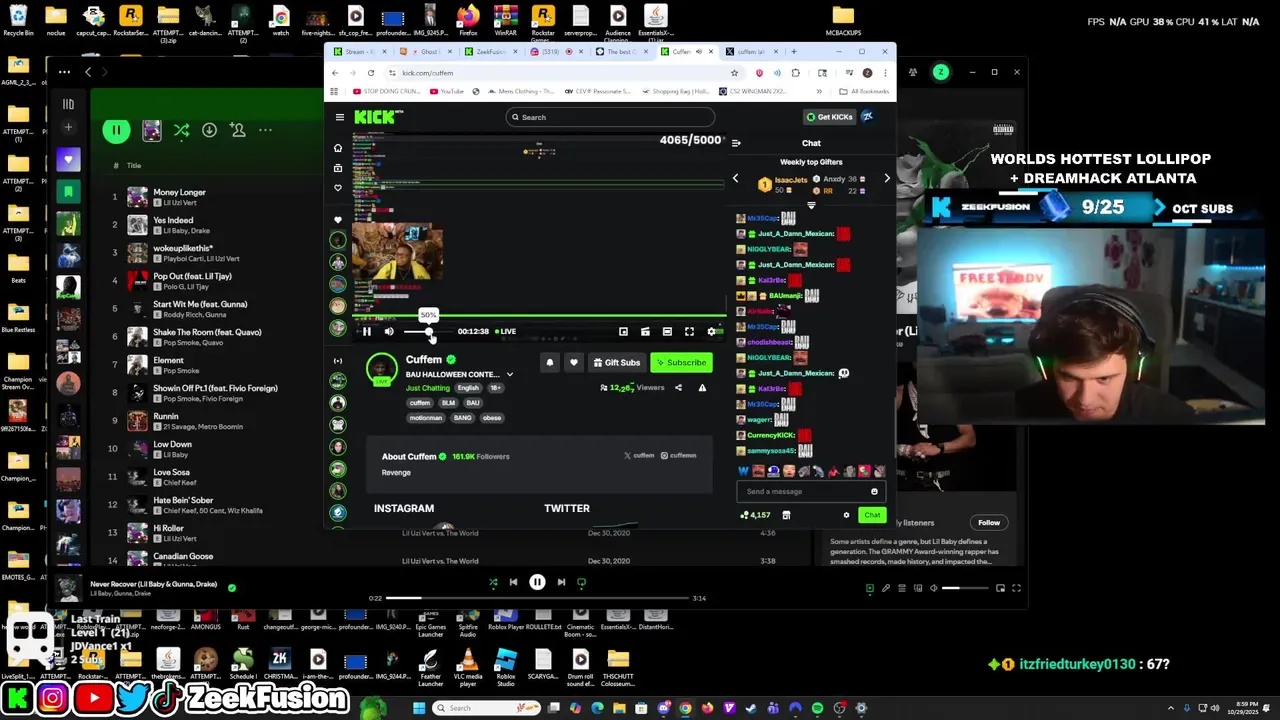
Task: Enter fullscreen in Kick player
Action: [689, 331]
